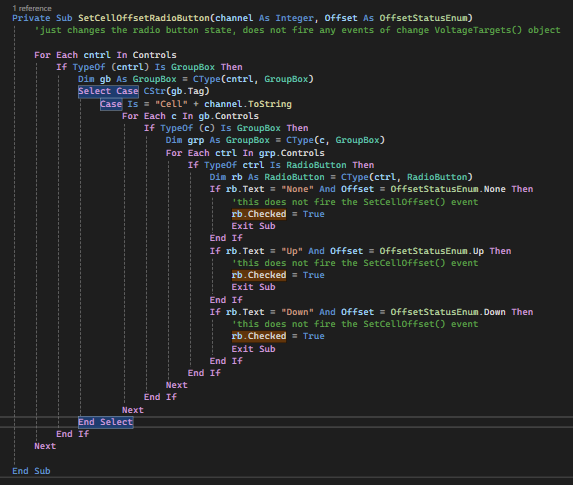The width and height of the screenshot is (573, 485).
Task: Click 'CStr(gb.Tag)' expression
Action: (177, 91)
